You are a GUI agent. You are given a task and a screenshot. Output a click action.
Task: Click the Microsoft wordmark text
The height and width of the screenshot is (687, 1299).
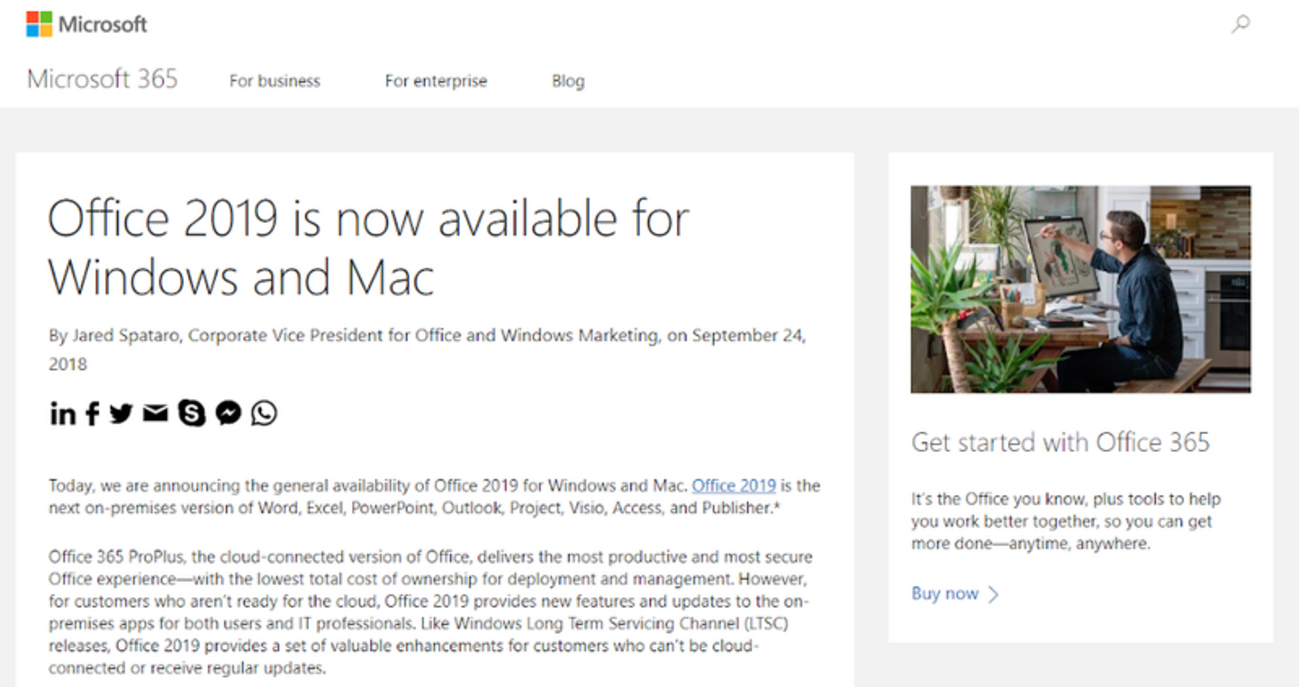[x=103, y=24]
